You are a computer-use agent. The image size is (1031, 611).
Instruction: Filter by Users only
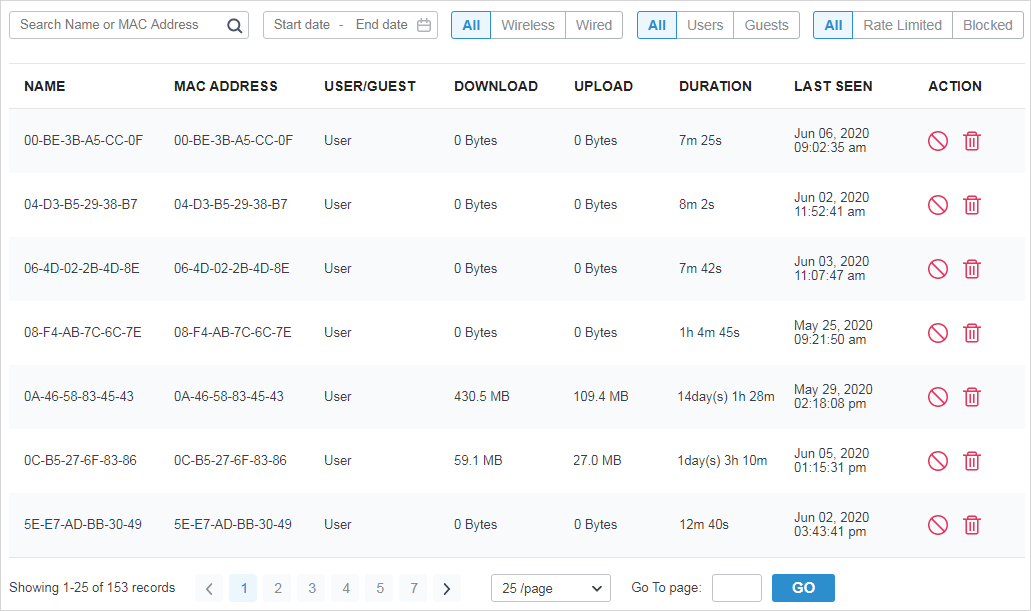coord(705,25)
